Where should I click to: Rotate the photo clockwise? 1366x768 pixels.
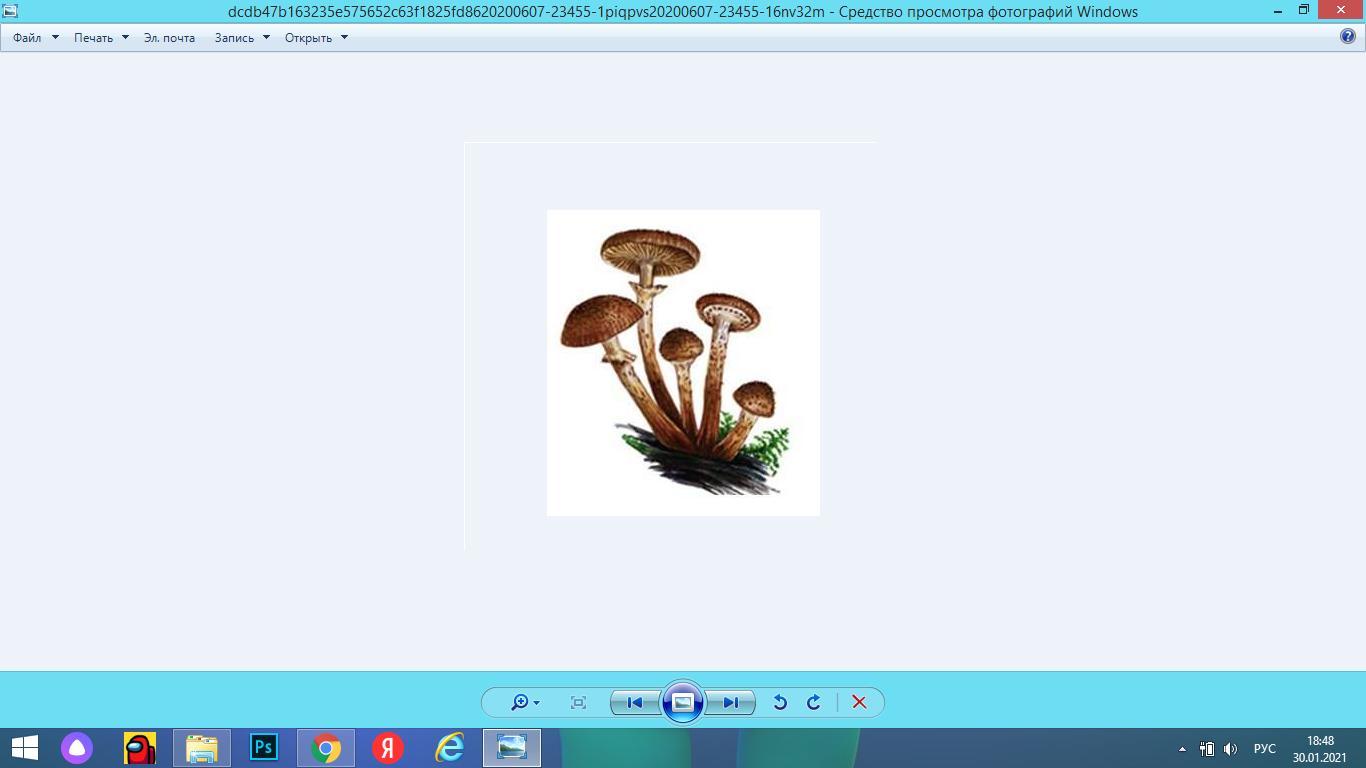(x=814, y=702)
